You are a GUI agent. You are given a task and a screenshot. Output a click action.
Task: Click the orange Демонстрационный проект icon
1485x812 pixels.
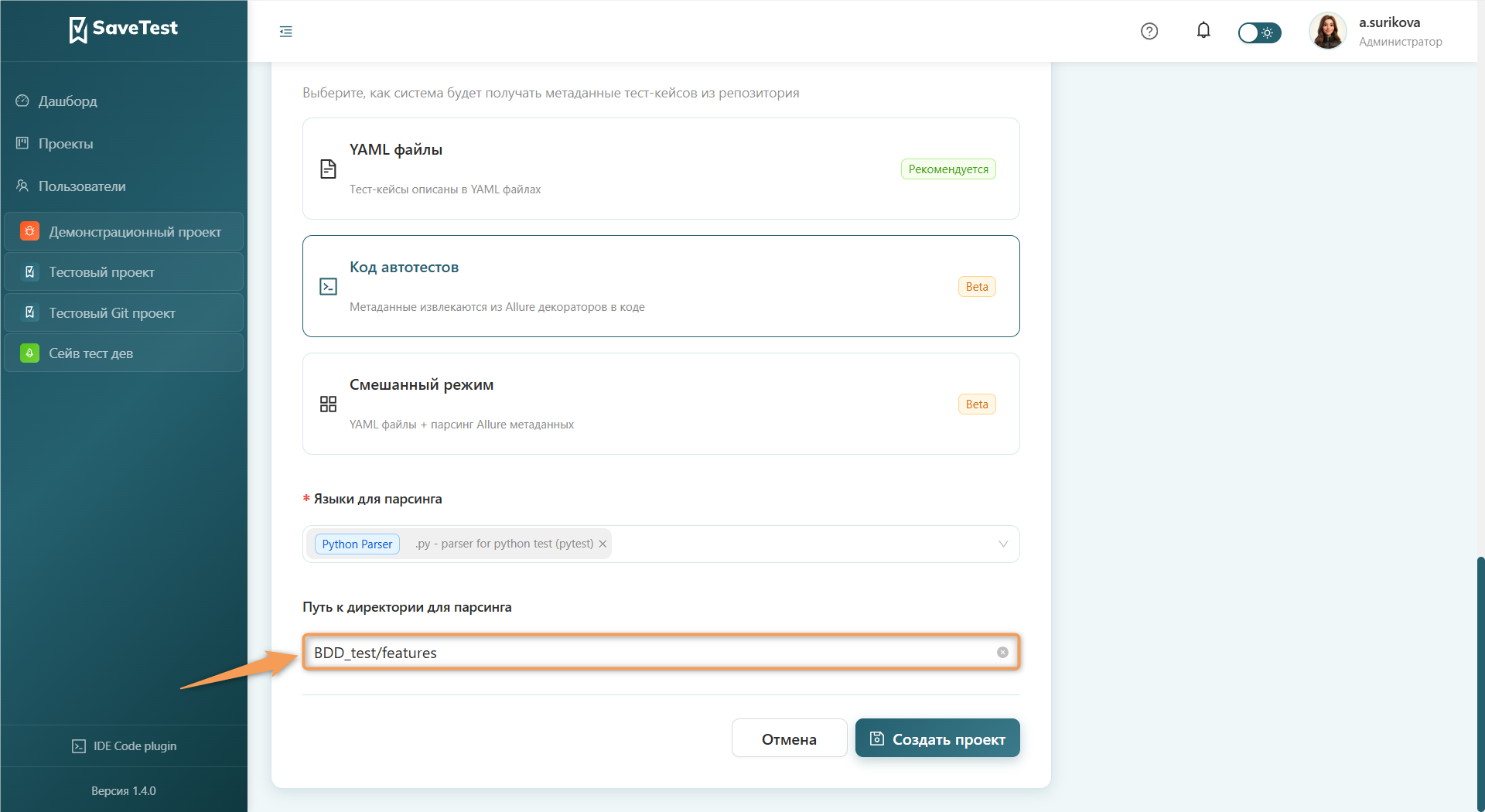[x=29, y=231]
